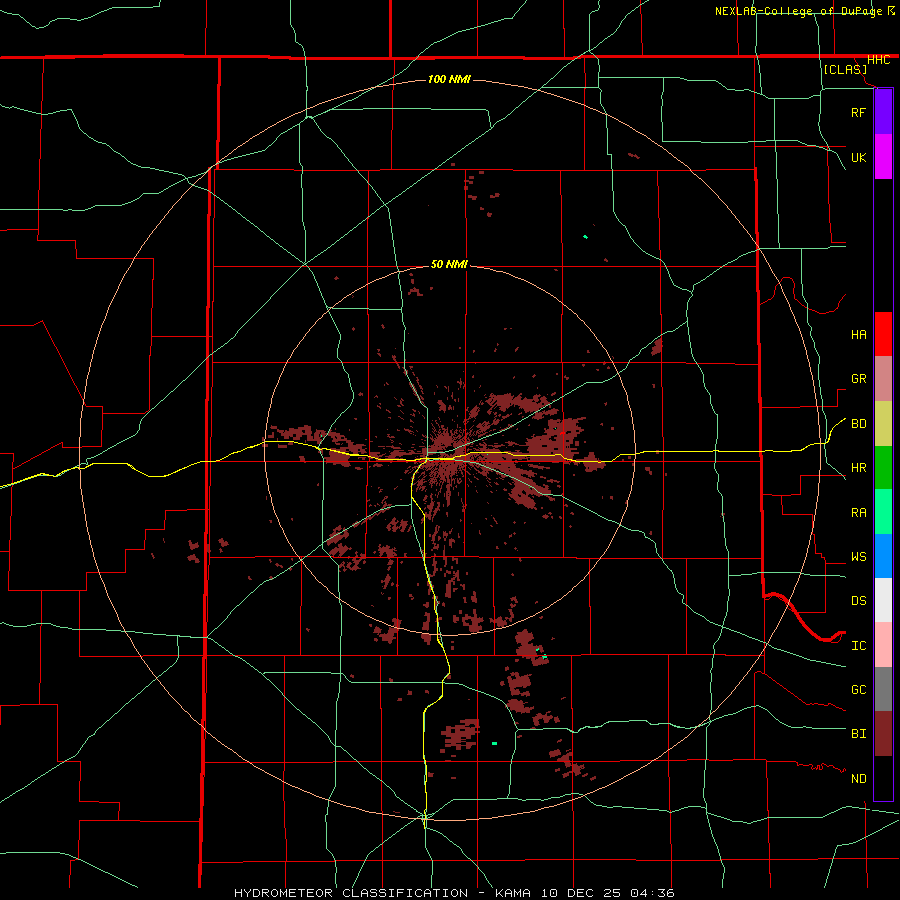Viewport: 900px width, 900px height.
Task: Click the magenta UK color swatch
Action: pyautogui.click(x=883, y=157)
